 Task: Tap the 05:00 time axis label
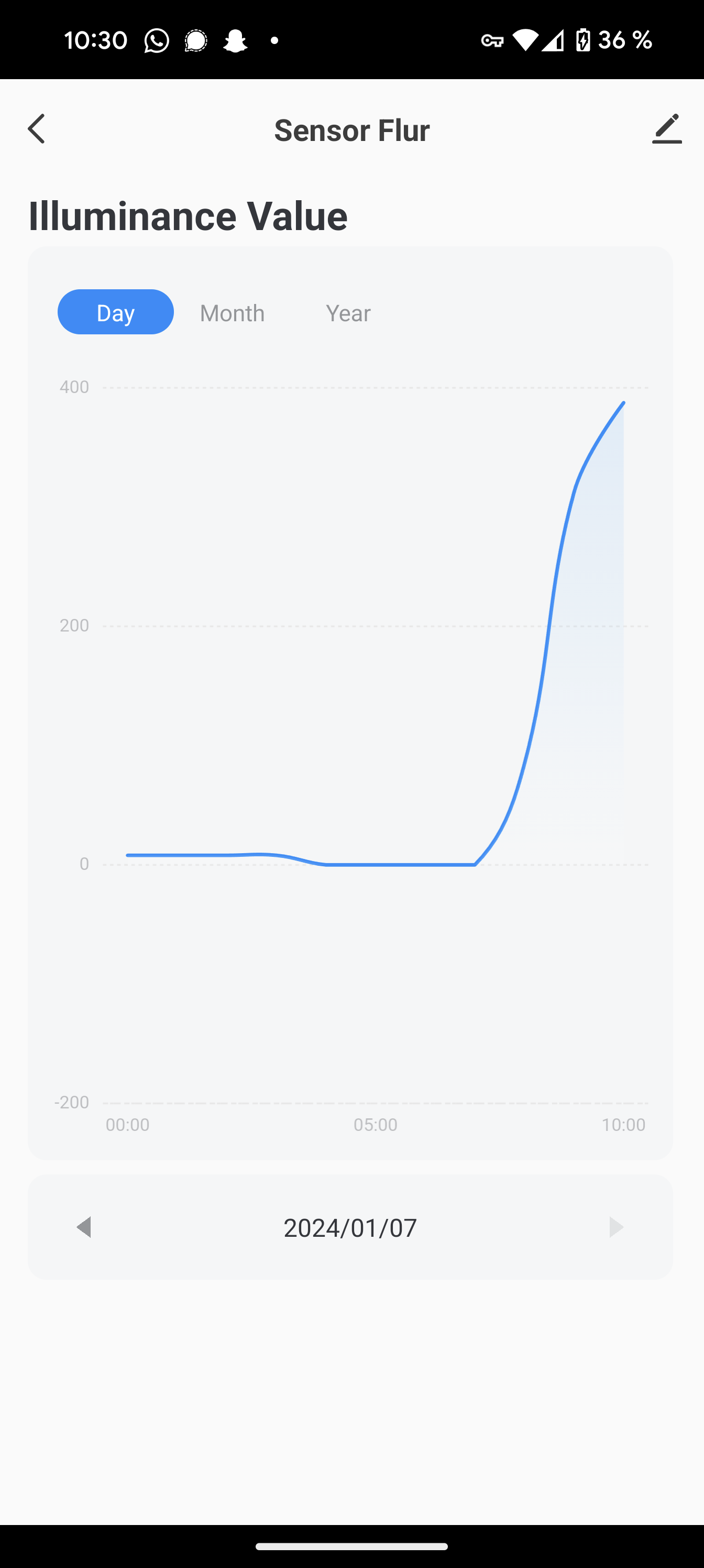[x=376, y=1124]
